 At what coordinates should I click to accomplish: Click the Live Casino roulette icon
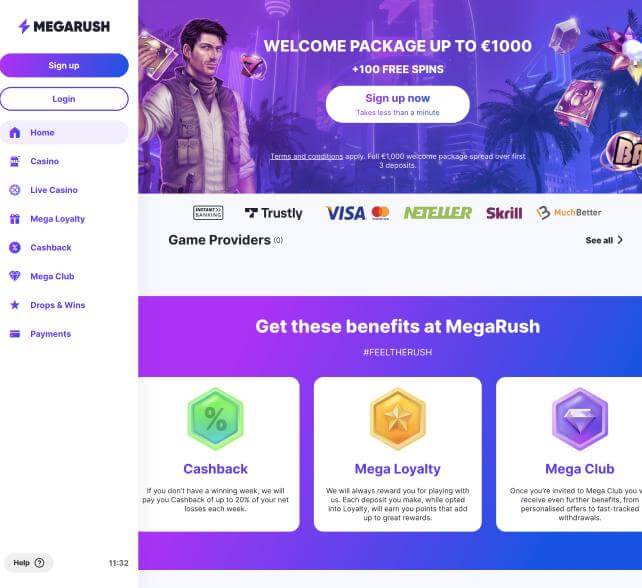point(15,190)
